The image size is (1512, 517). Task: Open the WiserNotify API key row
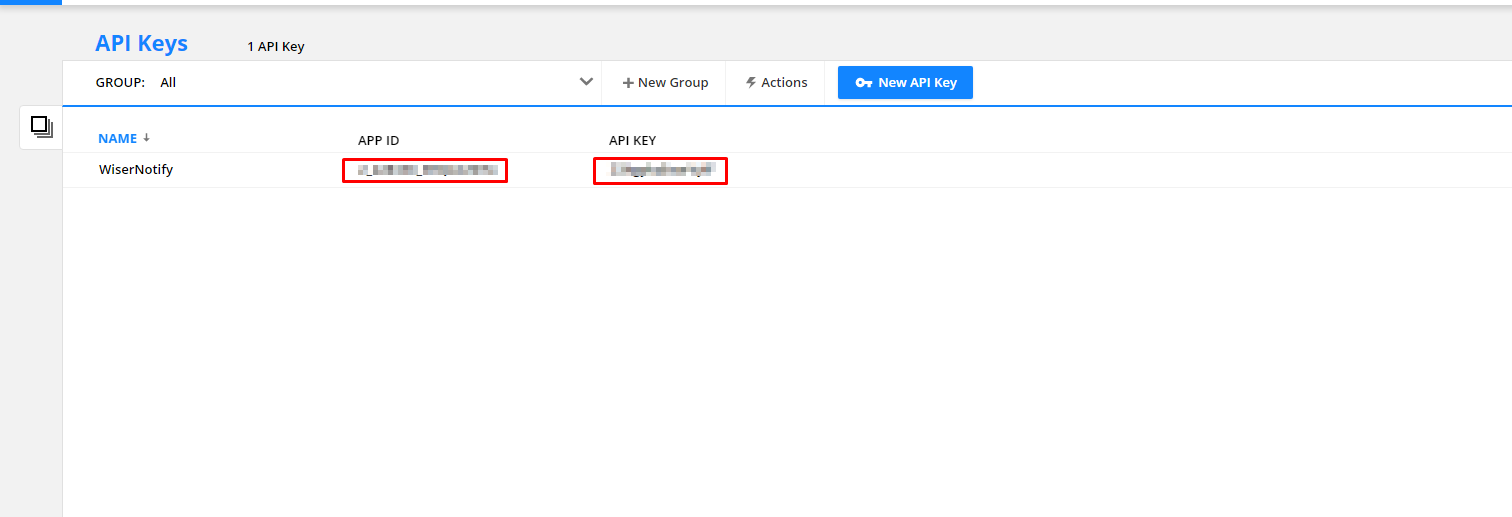click(136, 170)
